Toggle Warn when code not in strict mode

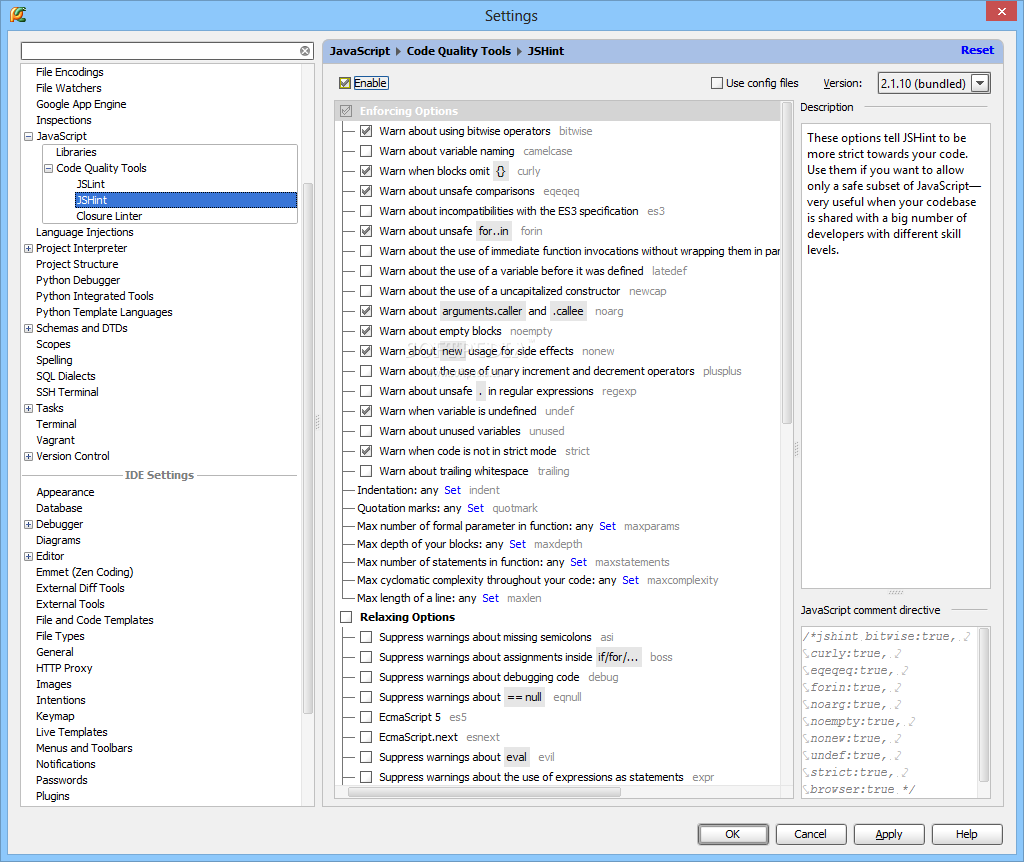point(366,451)
